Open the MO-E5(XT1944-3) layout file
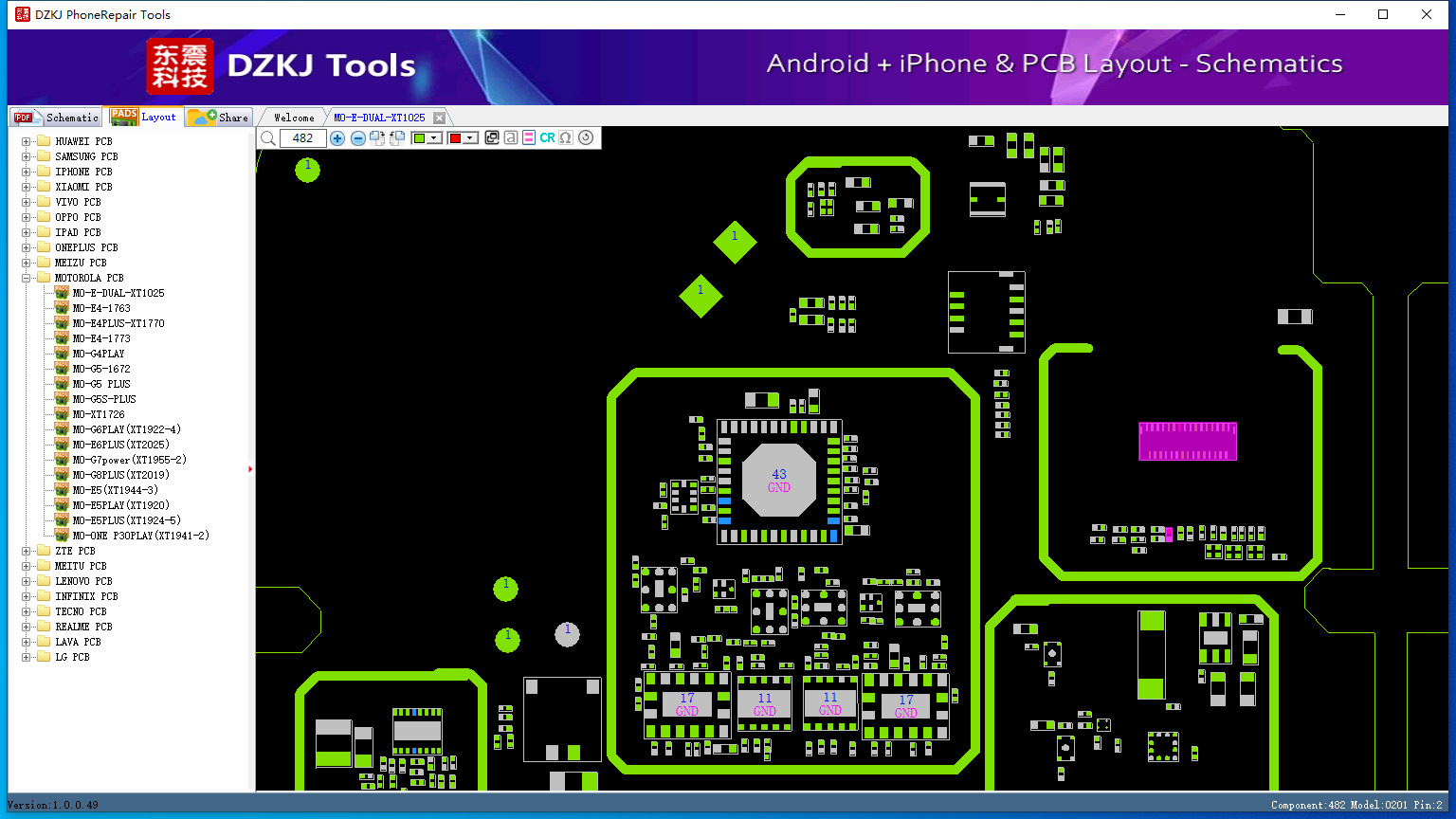Viewport: 1456px width, 819px height. pos(116,490)
